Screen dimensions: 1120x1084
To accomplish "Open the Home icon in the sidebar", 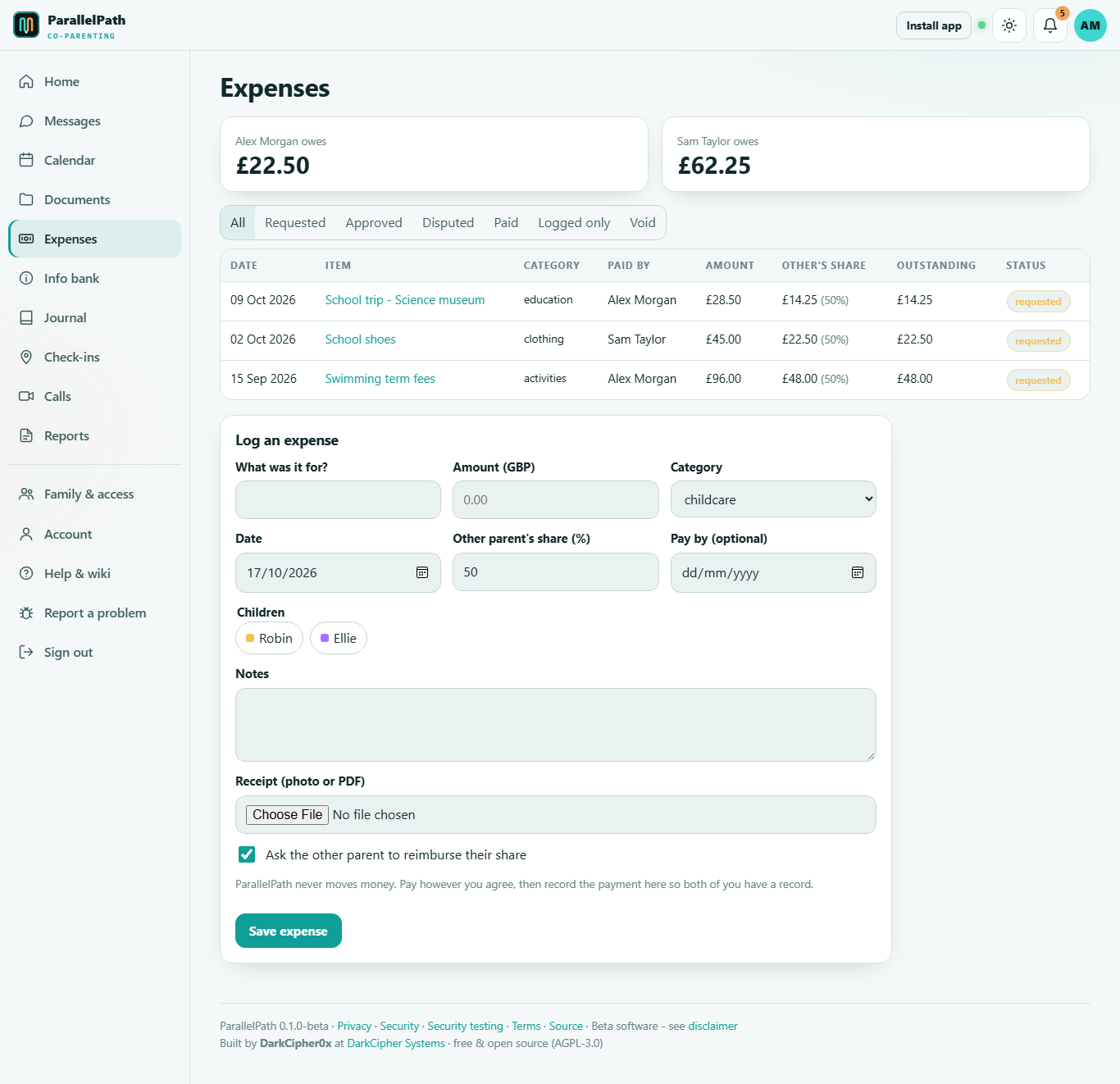I will click(26, 81).
